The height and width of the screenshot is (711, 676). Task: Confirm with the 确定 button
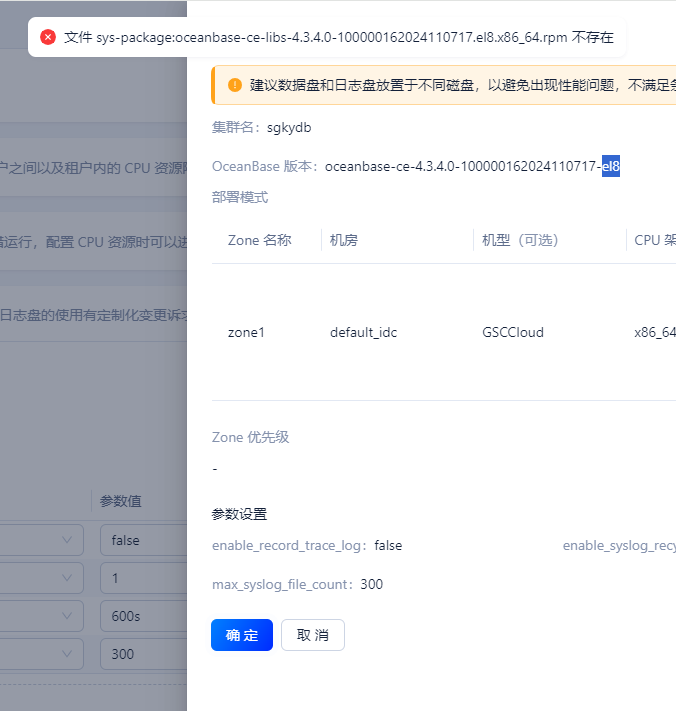click(x=242, y=635)
